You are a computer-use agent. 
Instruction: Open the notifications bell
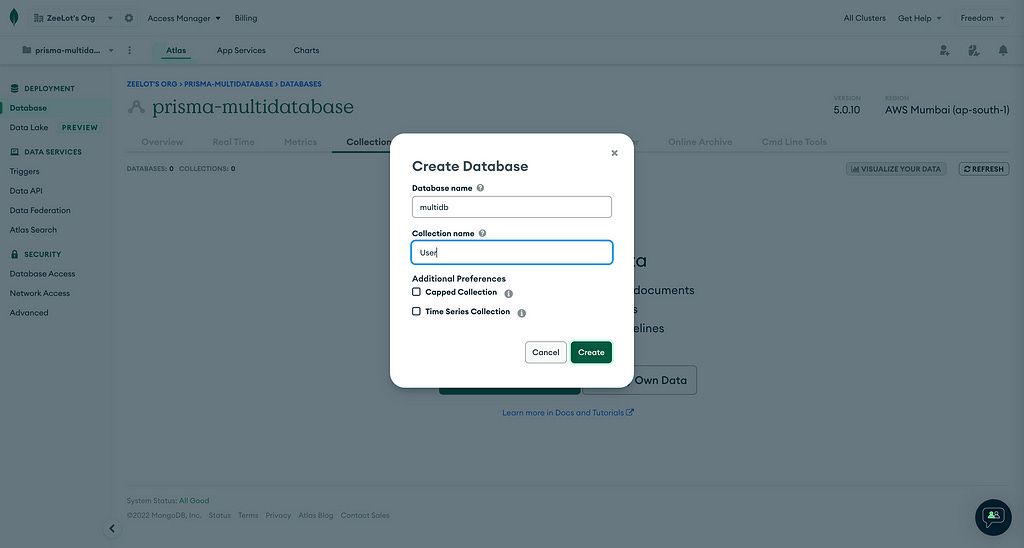tap(1003, 50)
